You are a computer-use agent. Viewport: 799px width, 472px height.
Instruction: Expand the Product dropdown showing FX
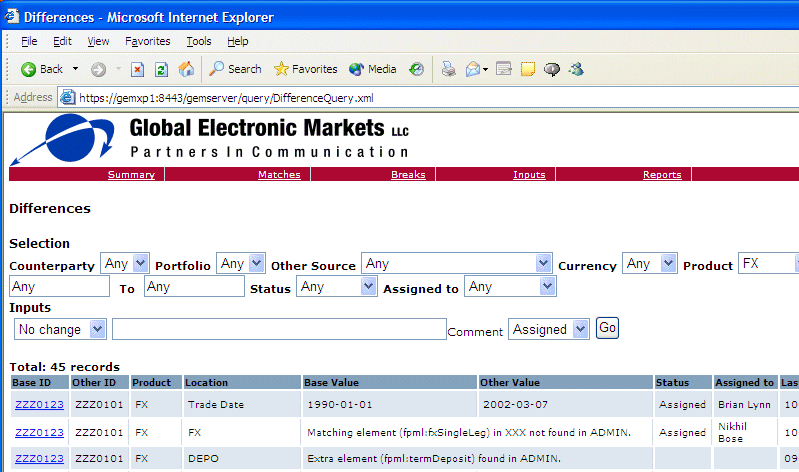click(768, 264)
